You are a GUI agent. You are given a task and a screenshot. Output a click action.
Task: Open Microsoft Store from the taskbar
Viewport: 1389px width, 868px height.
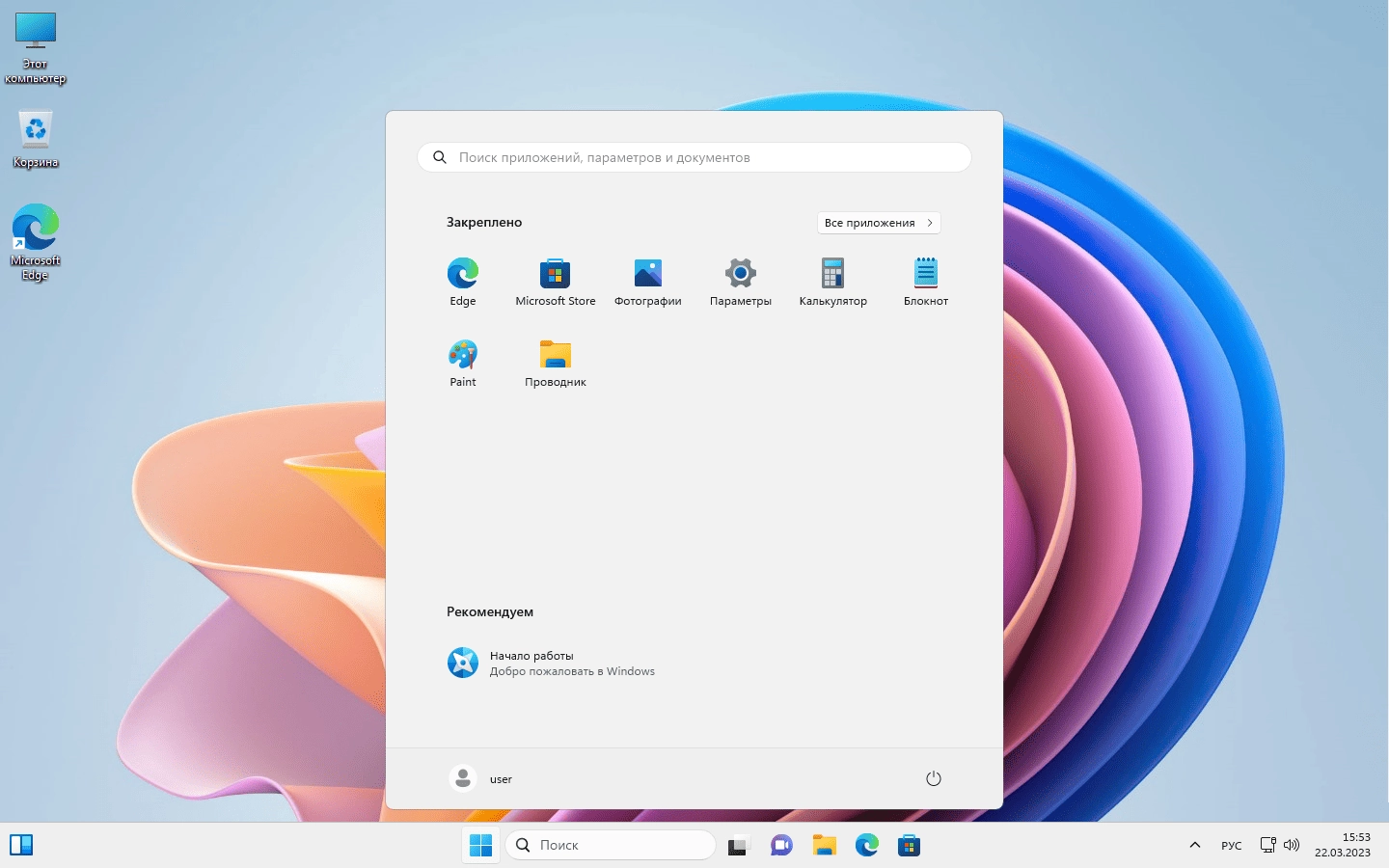tap(909, 846)
